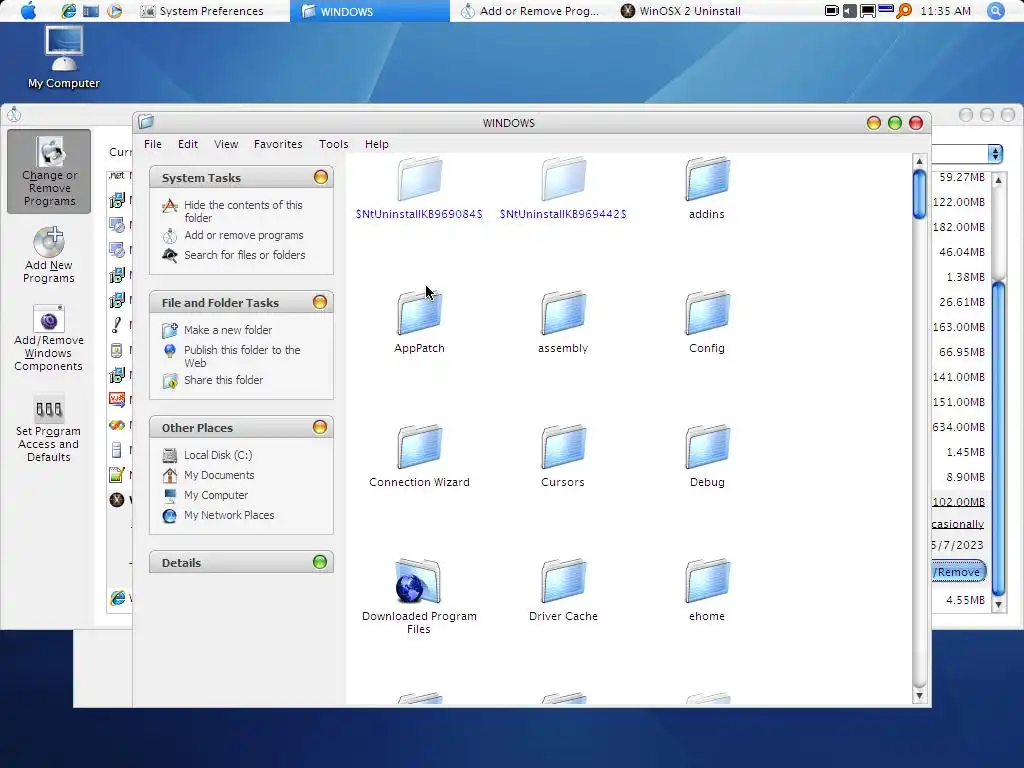
Task: Click the 59.27MB size entry
Action: tap(962, 177)
